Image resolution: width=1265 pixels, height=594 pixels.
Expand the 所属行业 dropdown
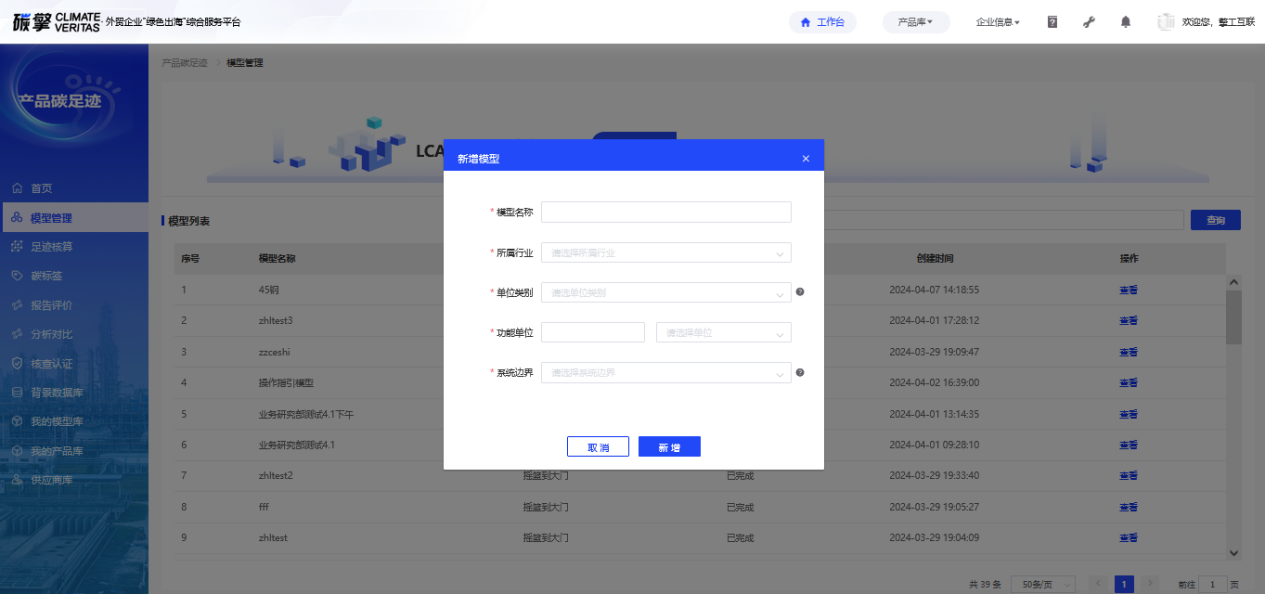[666, 253]
